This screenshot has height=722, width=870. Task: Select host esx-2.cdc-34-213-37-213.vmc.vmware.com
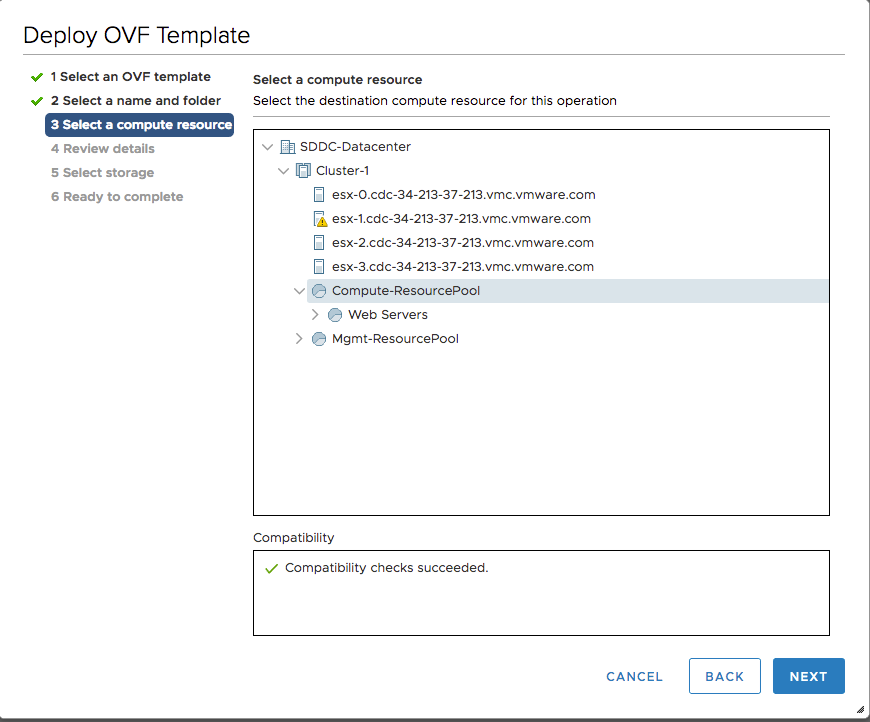click(x=463, y=243)
